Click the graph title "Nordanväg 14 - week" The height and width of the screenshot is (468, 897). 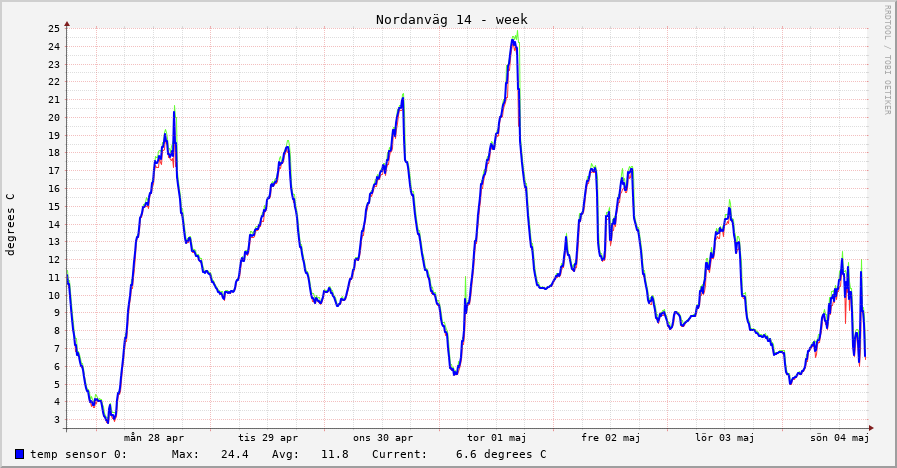click(x=451, y=19)
